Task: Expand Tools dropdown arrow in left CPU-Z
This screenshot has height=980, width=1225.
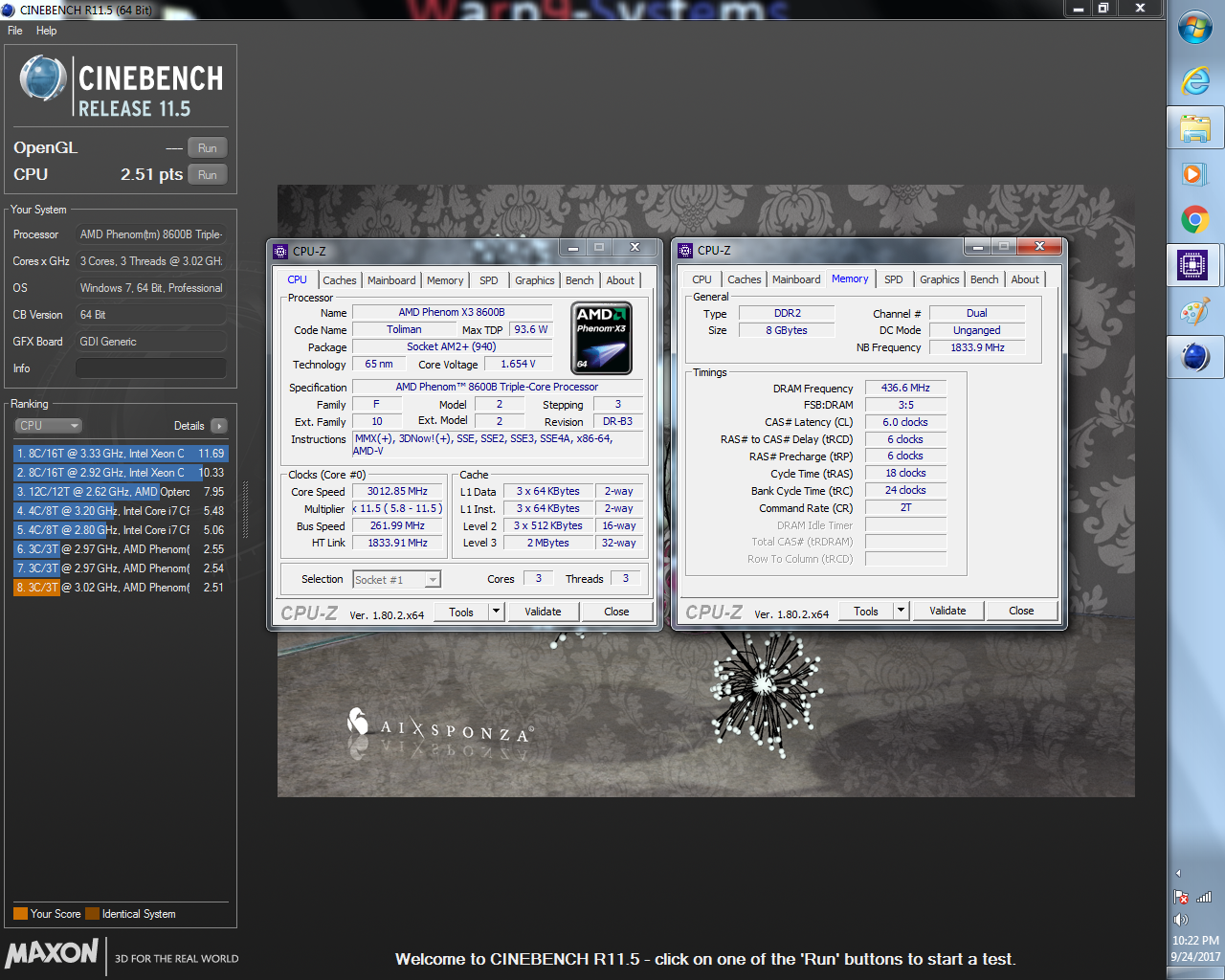Action: pos(496,612)
